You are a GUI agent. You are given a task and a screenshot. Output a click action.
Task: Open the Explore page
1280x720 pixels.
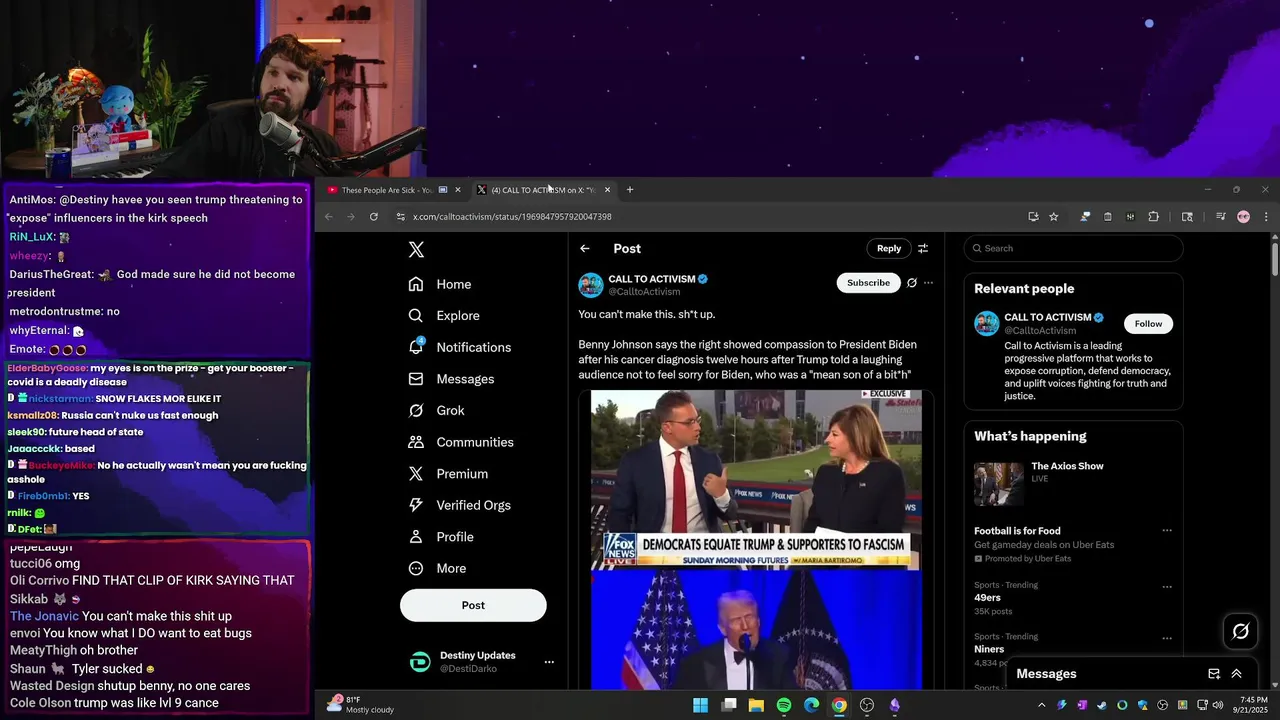pos(444,315)
